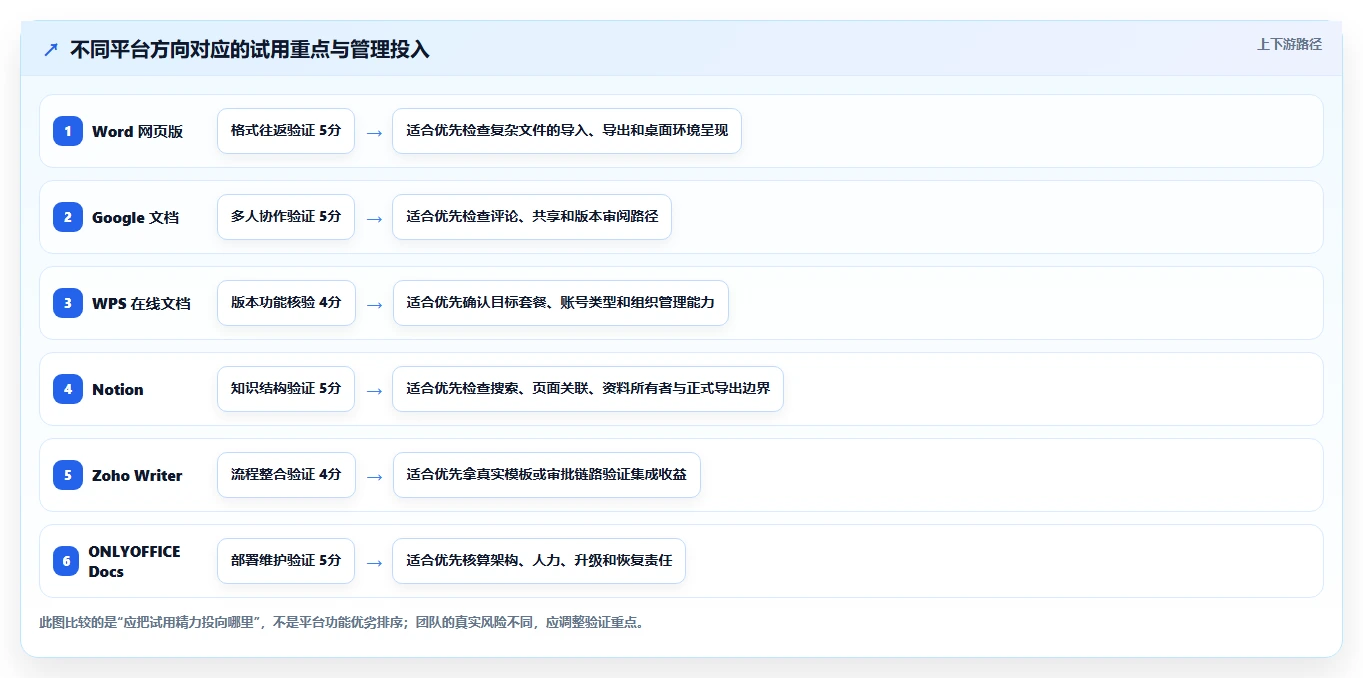The image size is (1363, 678).
Task: Click the box 适合优先检查评论、共享和版本审阅路径
Action: point(532,217)
